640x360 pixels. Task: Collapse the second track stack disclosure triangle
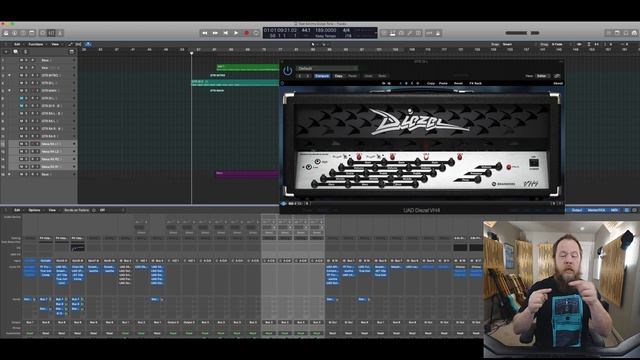(9, 91)
